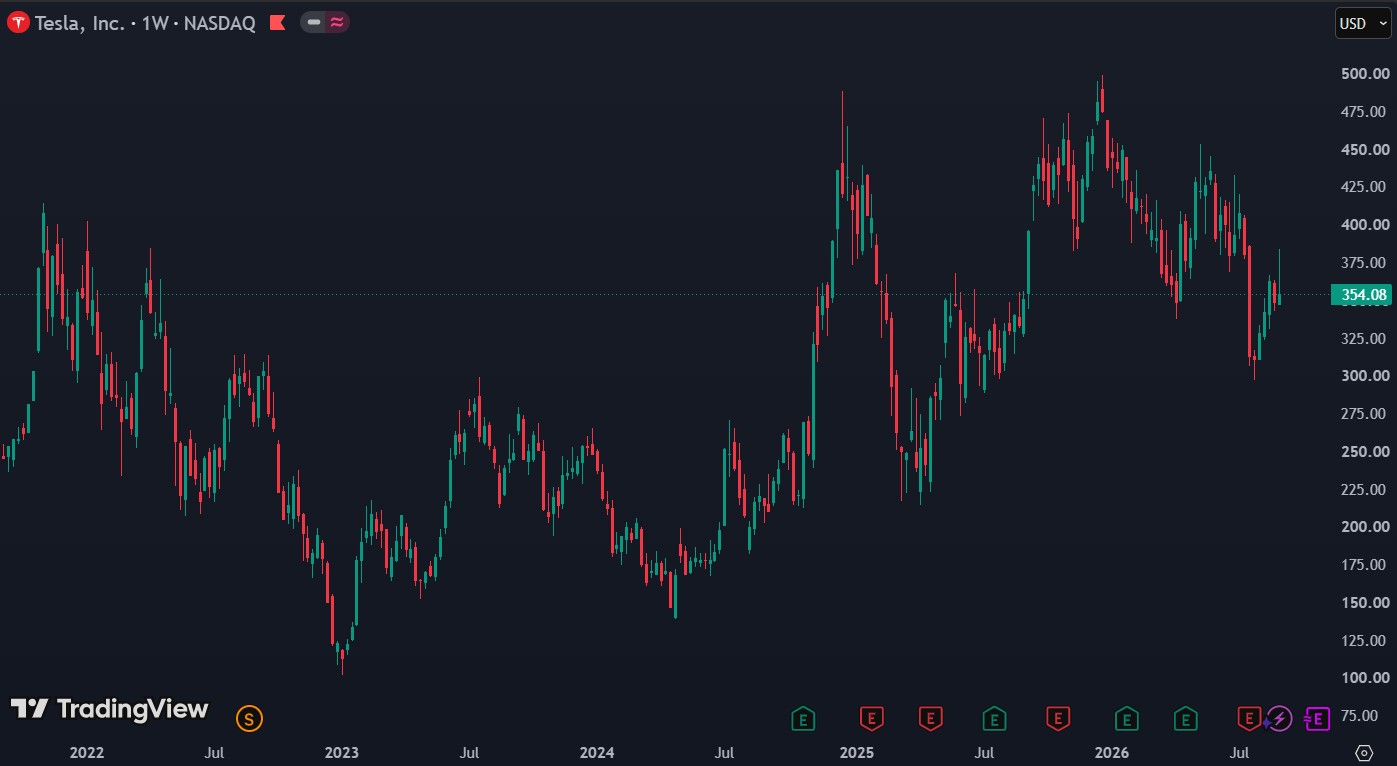The width and height of the screenshot is (1397, 766).
Task: Open chart settings via the hexagon icon
Action: (x=1364, y=752)
